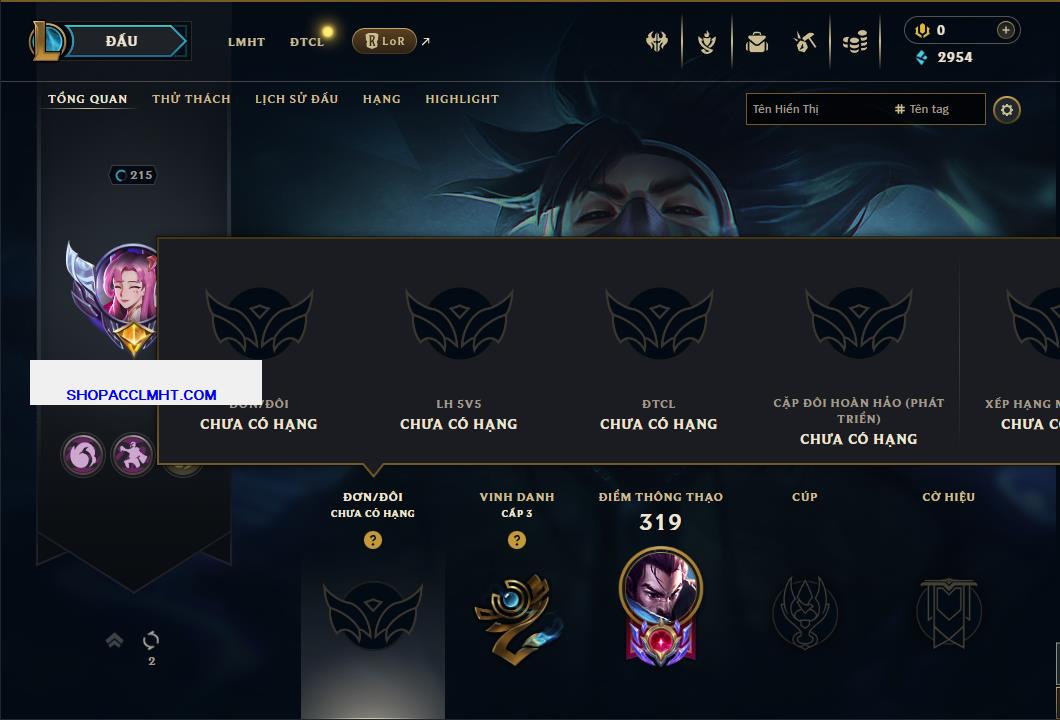This screenshot has width=1060, height=720.
Task: Click the refresh arrows icon below banner
Action: (151, 640)
